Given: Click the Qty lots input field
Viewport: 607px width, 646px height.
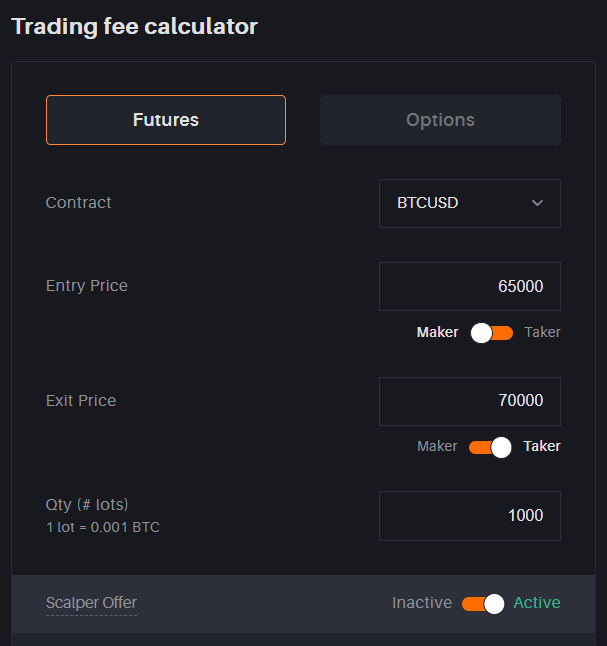Looking at the screenshot, I should tap(469, 516).
